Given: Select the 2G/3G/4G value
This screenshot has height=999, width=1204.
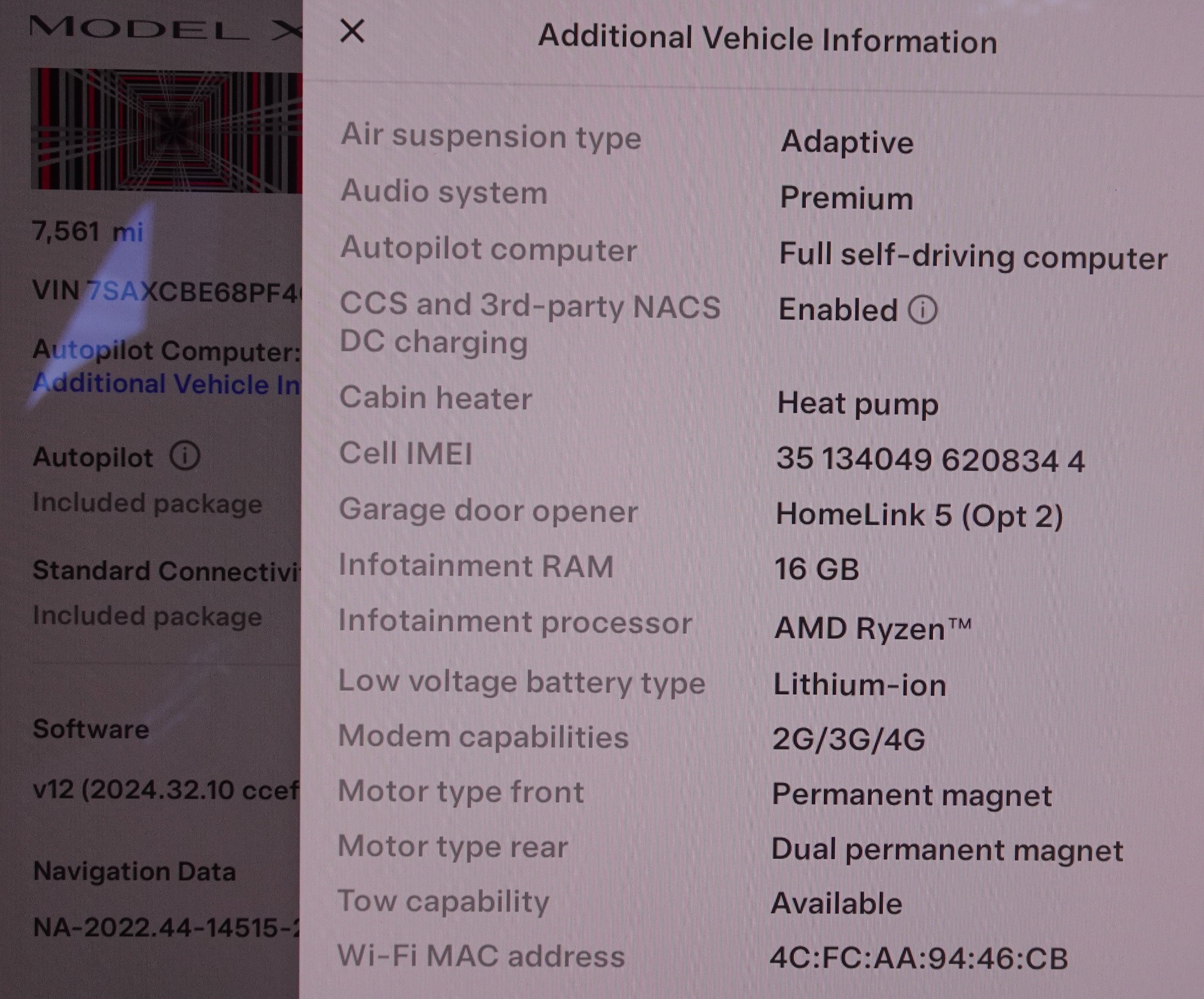Looking at the screenshot, I should 848,739.
